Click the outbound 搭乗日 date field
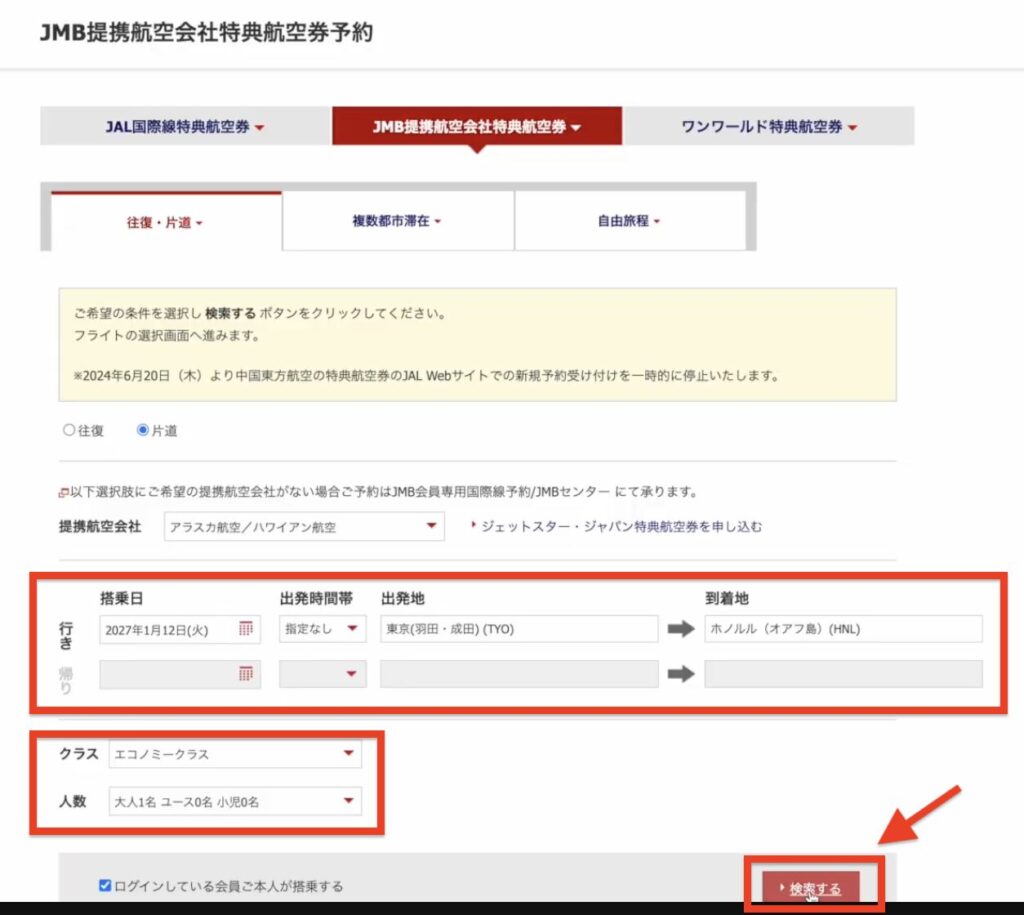The height and width of the screenshot is (915, 1024). 180,630
